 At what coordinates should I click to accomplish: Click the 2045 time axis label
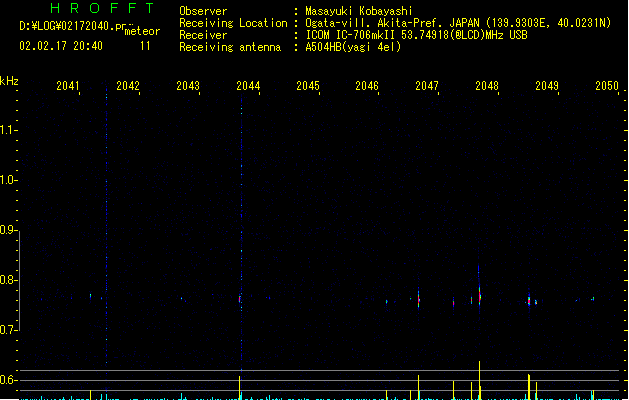(x=308, y=85)
